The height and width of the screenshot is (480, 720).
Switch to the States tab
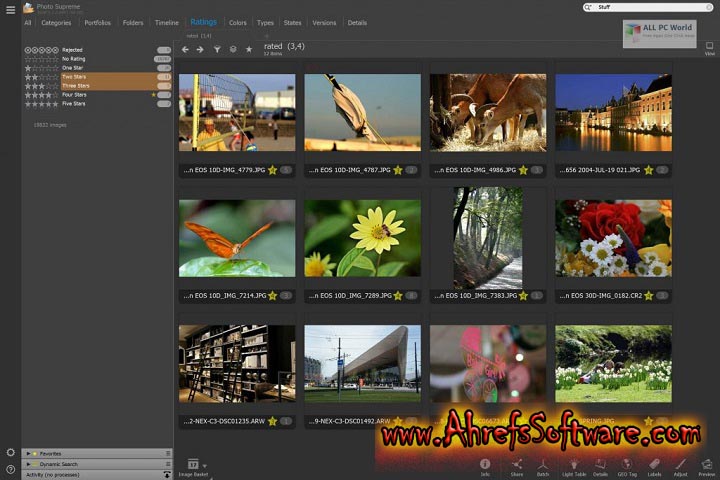pos(292,23)
